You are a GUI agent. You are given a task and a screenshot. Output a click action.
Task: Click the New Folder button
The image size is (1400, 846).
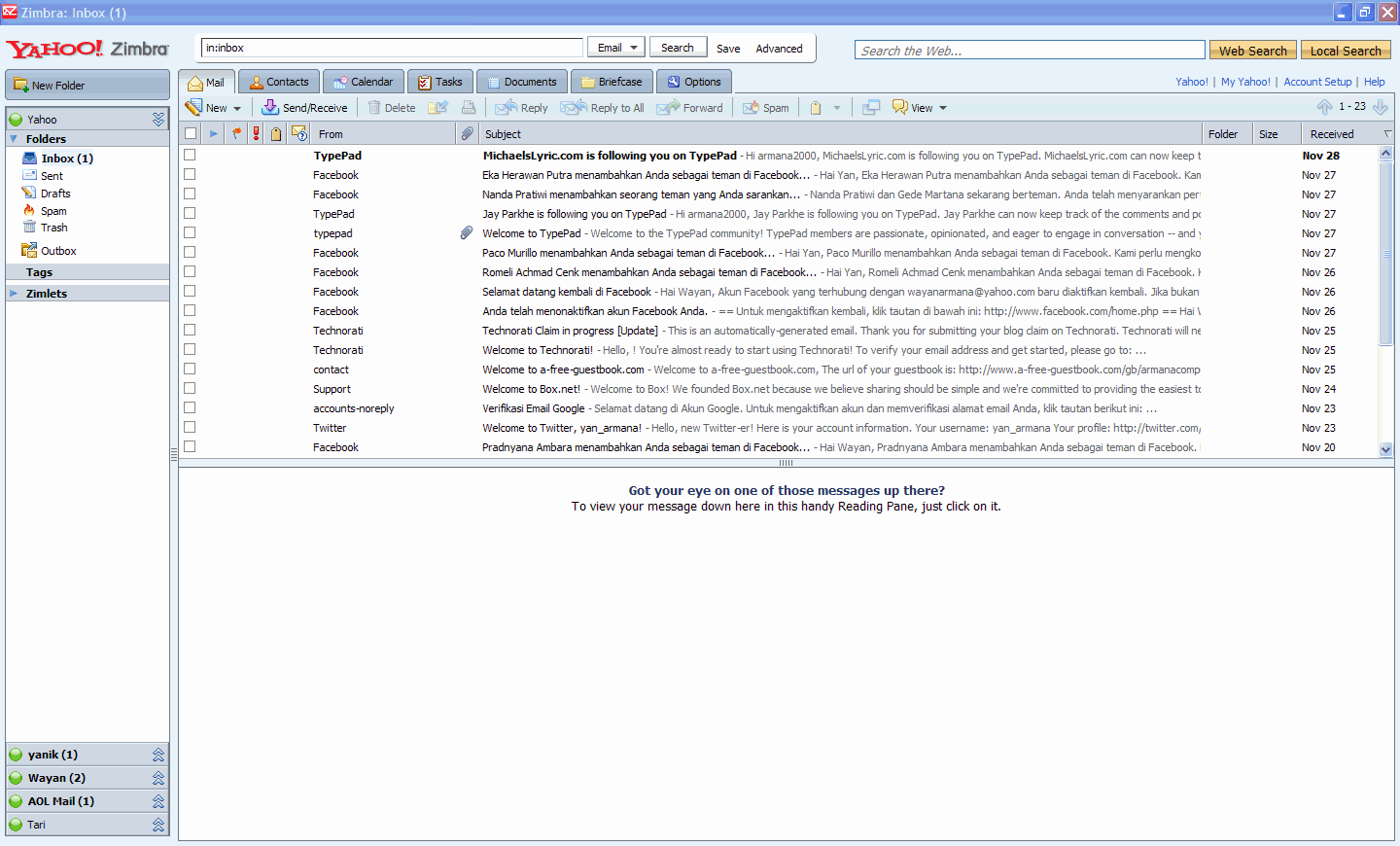[x=87, y=85]
